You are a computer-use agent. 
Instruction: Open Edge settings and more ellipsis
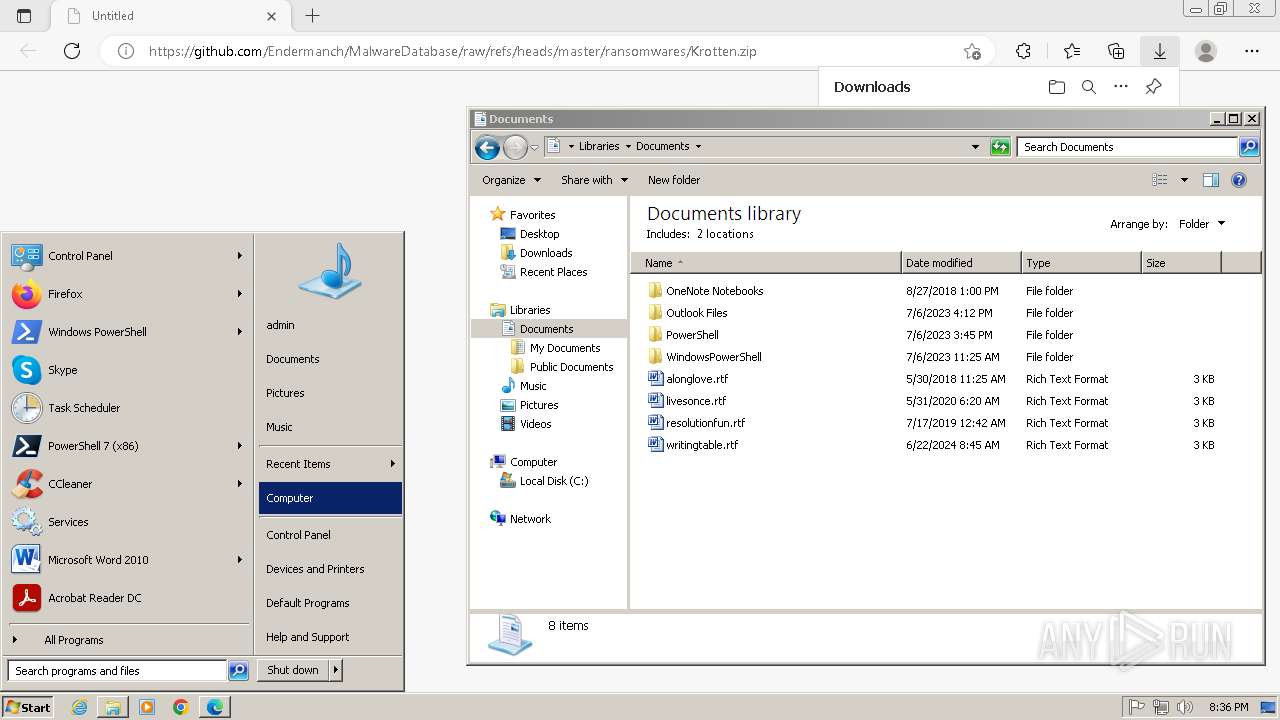click(x=1252, y=51)
